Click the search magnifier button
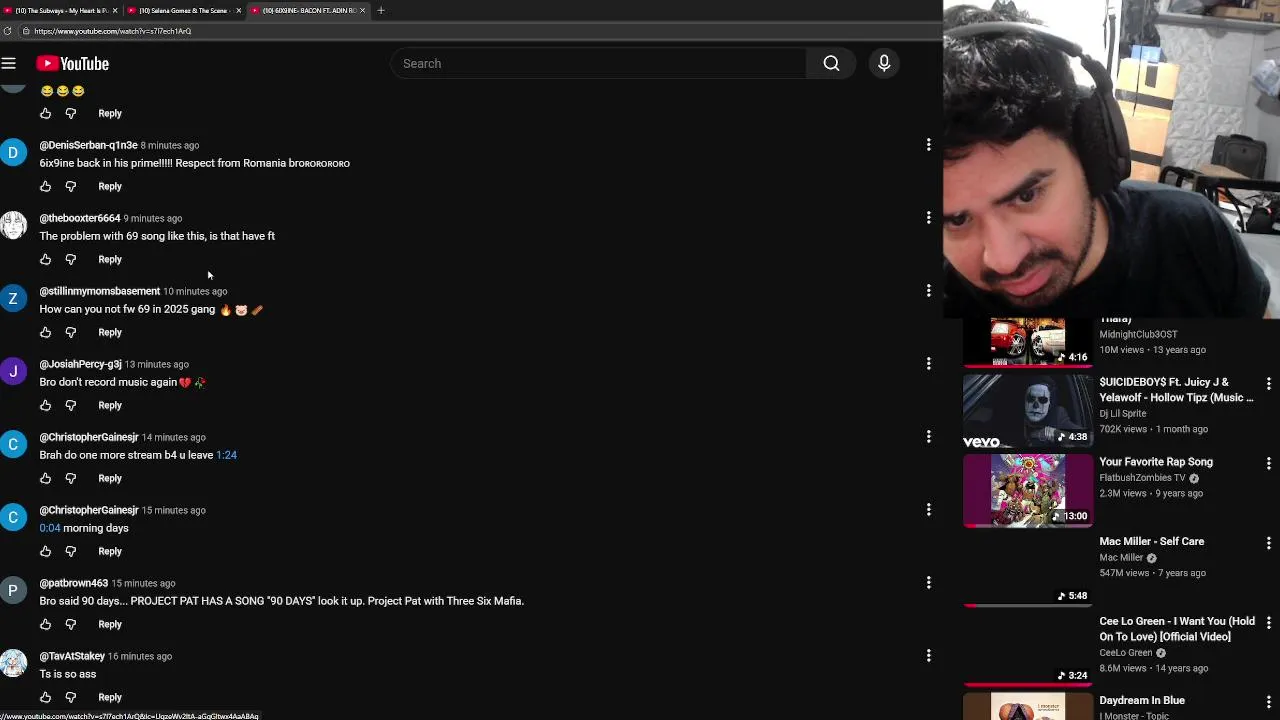 (831, 63)
